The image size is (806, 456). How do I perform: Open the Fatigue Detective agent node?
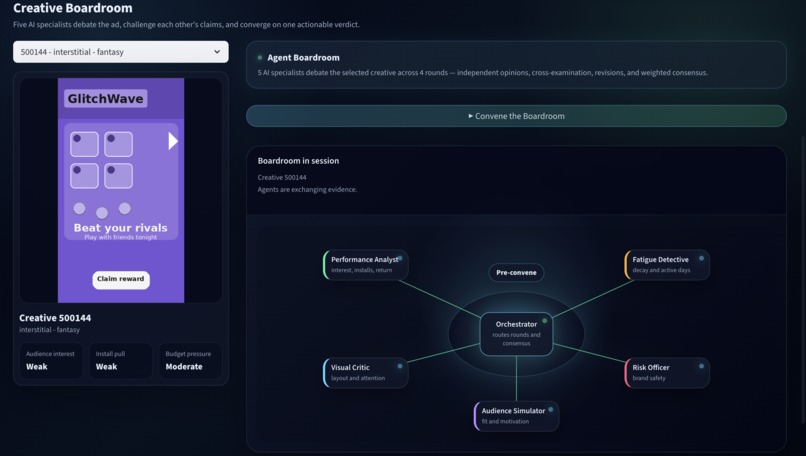667,265
